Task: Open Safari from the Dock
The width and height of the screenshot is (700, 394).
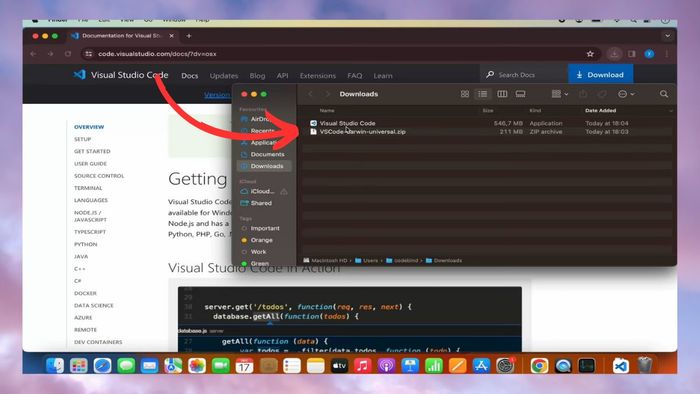Action: (x=102, y=366)
